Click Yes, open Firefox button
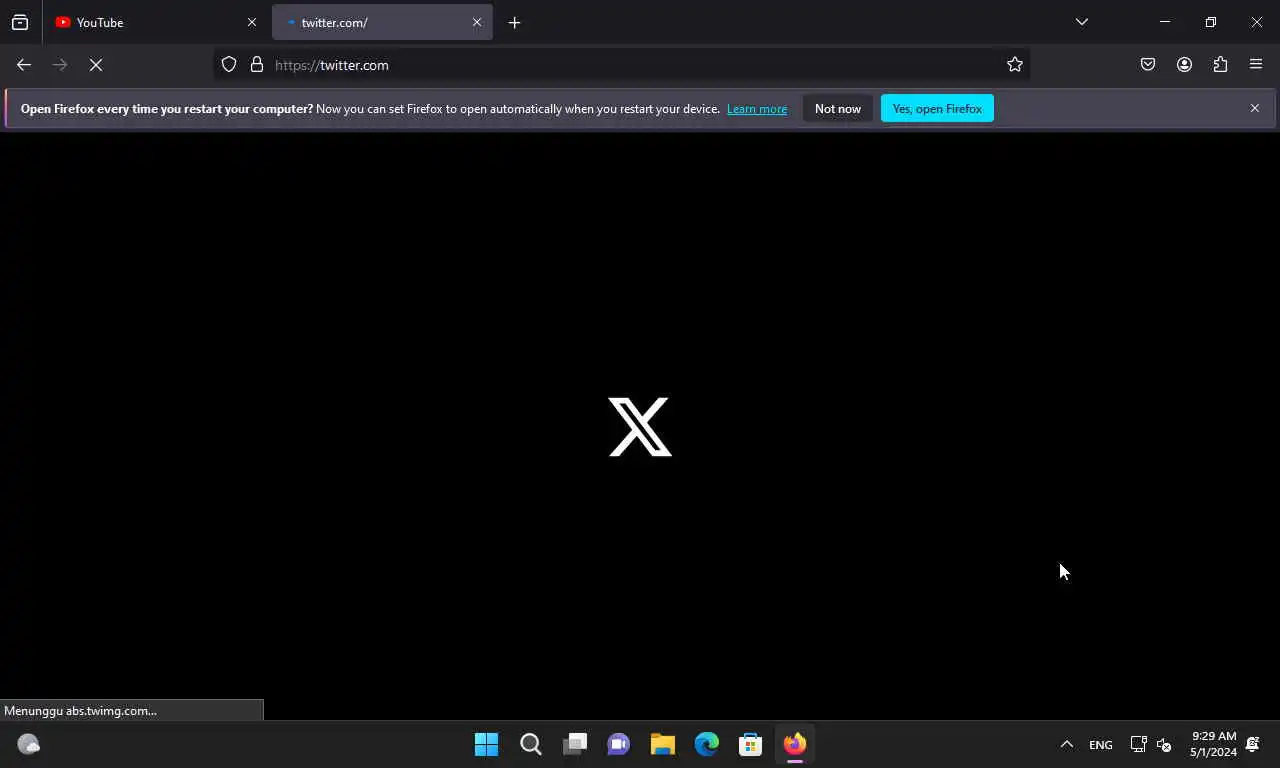The width and height of the screenshot is (1280, 768). pyautogui.click(x=937, y=109)
